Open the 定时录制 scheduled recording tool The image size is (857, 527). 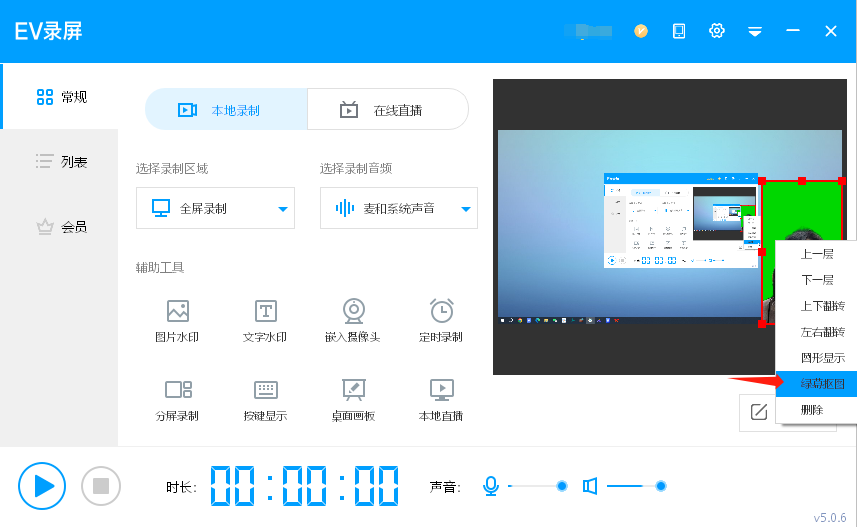point(441,321)
